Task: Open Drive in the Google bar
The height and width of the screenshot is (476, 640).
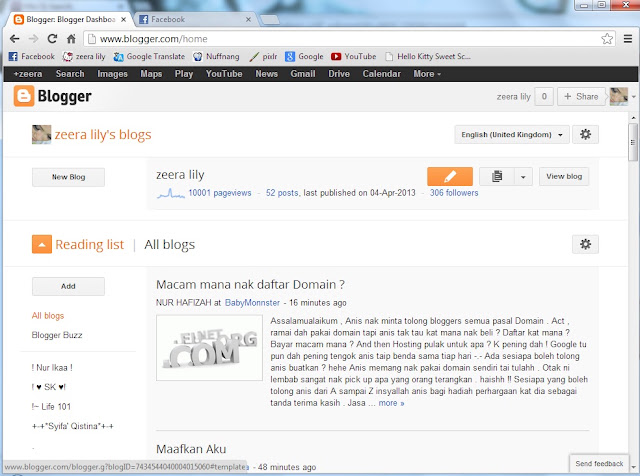Action: point(339,74)
